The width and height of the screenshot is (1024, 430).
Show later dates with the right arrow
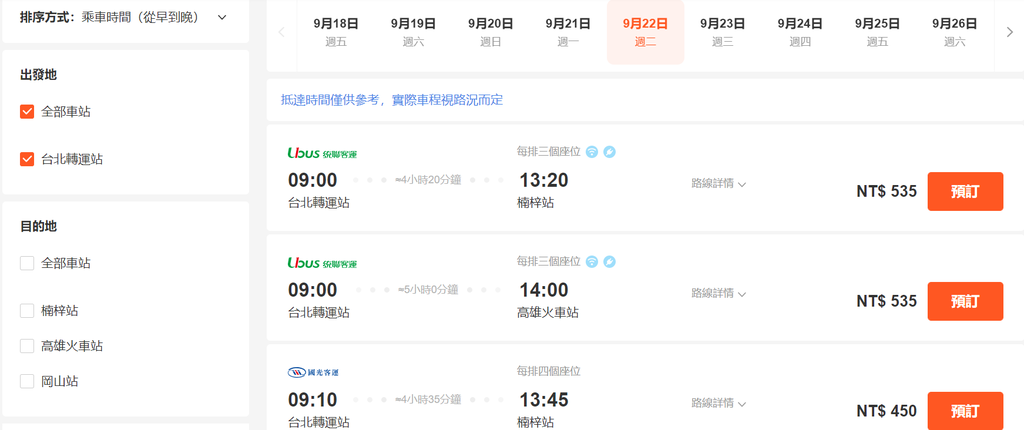click(1009, 32)
